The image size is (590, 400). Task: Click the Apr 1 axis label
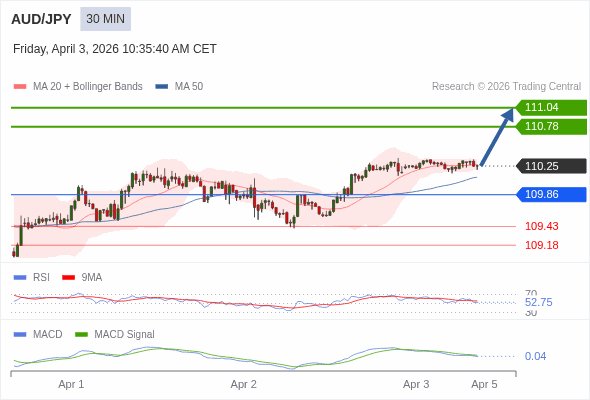[71, 385]
